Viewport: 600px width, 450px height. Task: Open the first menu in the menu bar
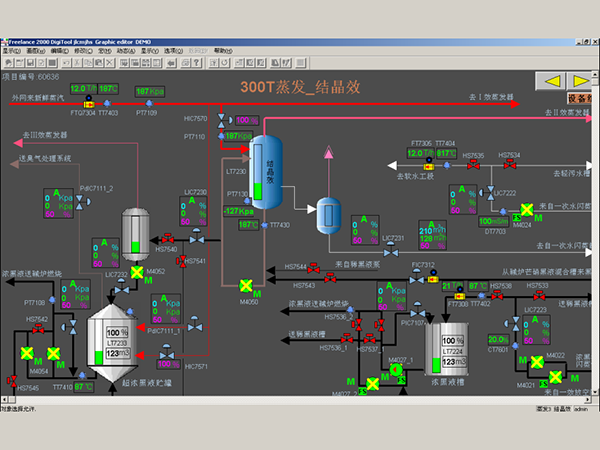point(11,49)
